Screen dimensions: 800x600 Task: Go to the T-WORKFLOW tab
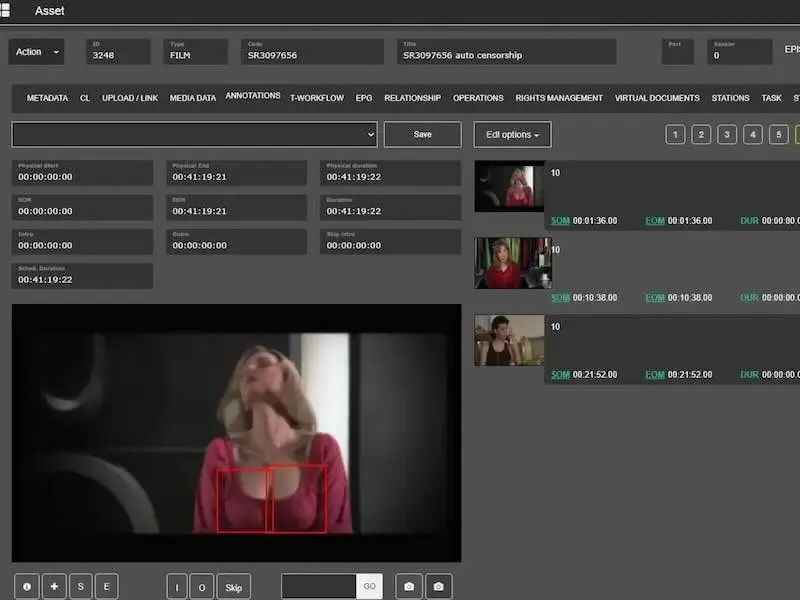(317, 98)
